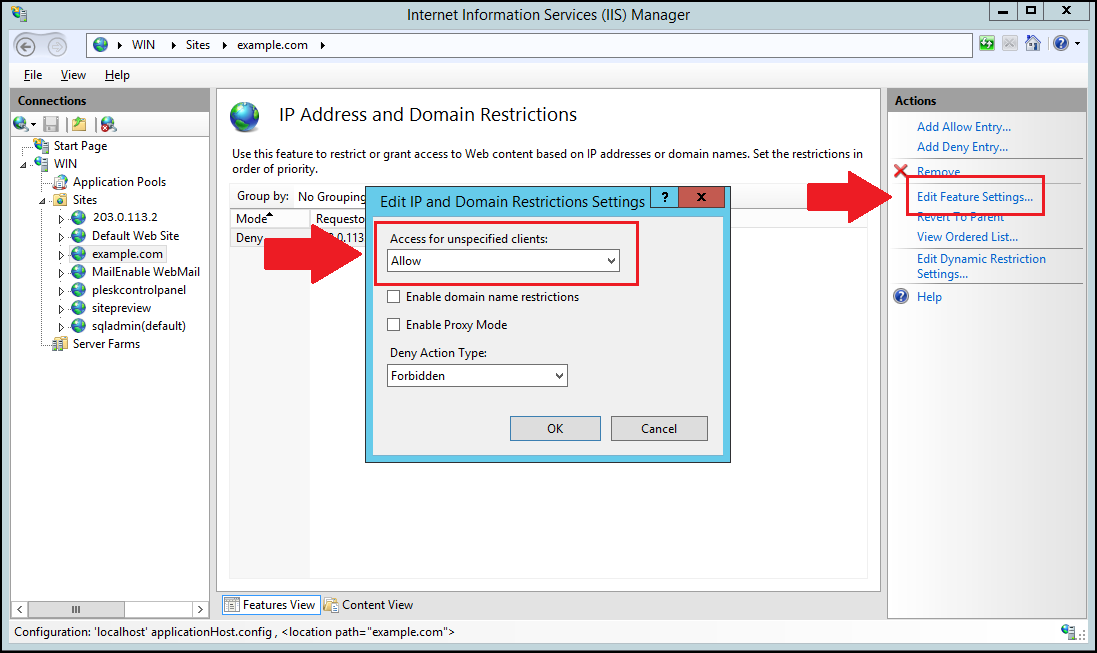This screenshot has height=653, width=1097.
Task: Switch to Content View tab
Action: [x=368, y=605]
